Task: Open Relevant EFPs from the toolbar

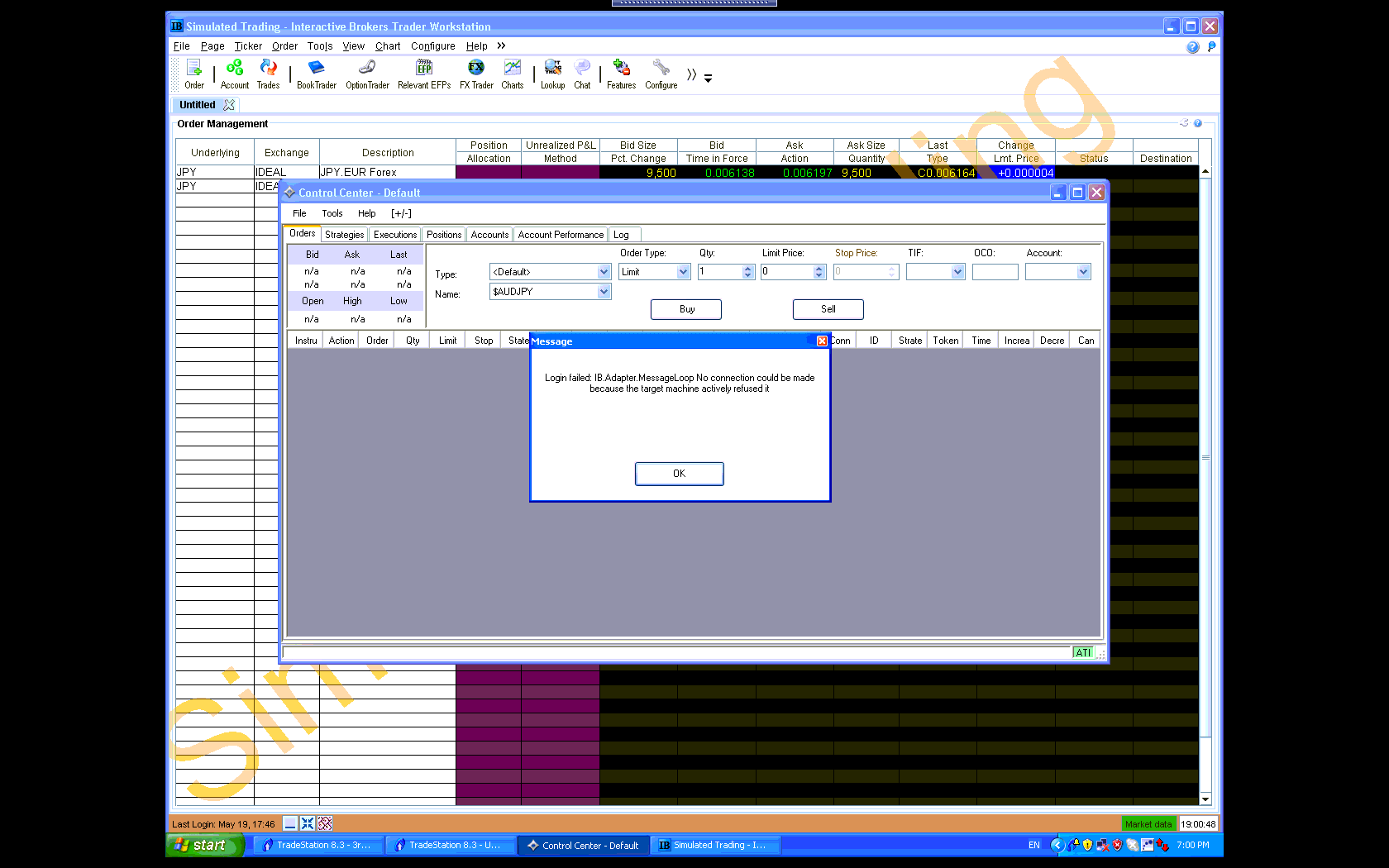Action: (x=424, y=74)
